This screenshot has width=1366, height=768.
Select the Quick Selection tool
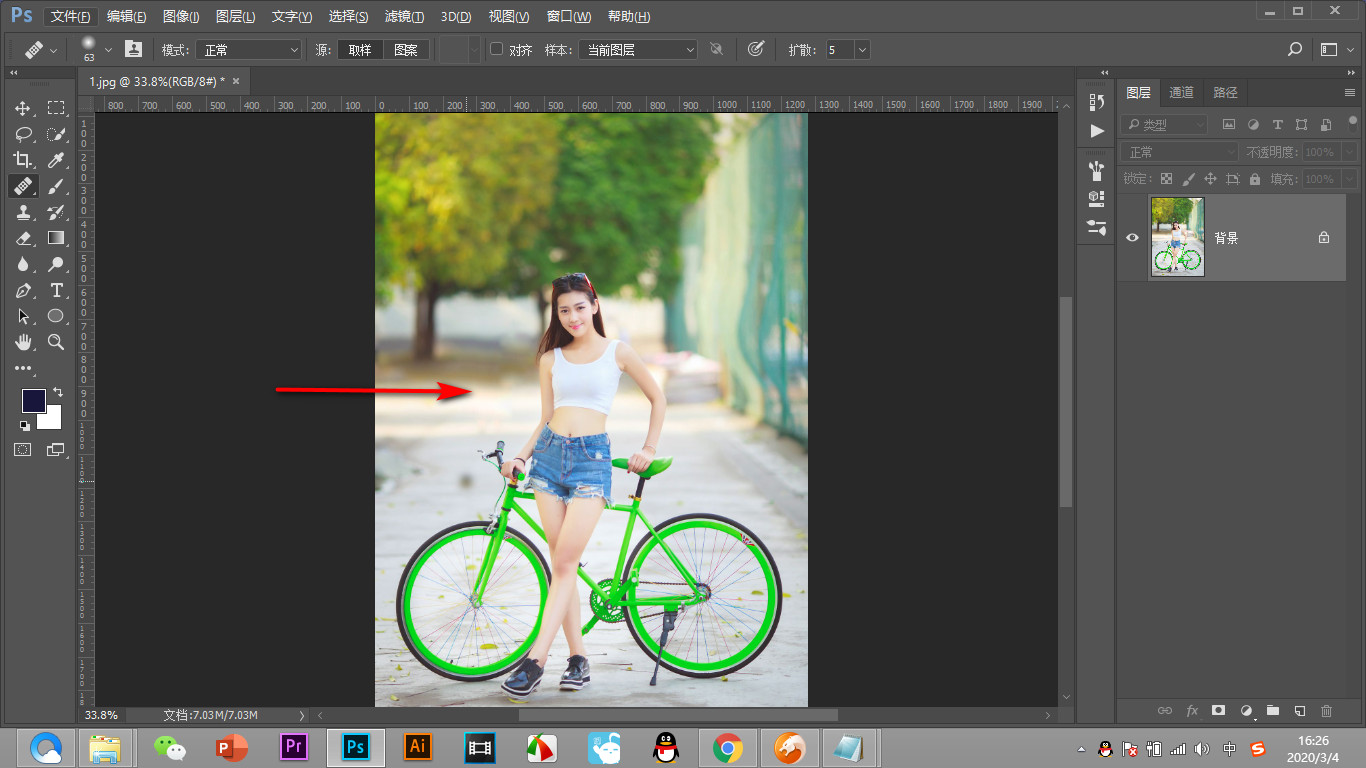tap(56, 134)
